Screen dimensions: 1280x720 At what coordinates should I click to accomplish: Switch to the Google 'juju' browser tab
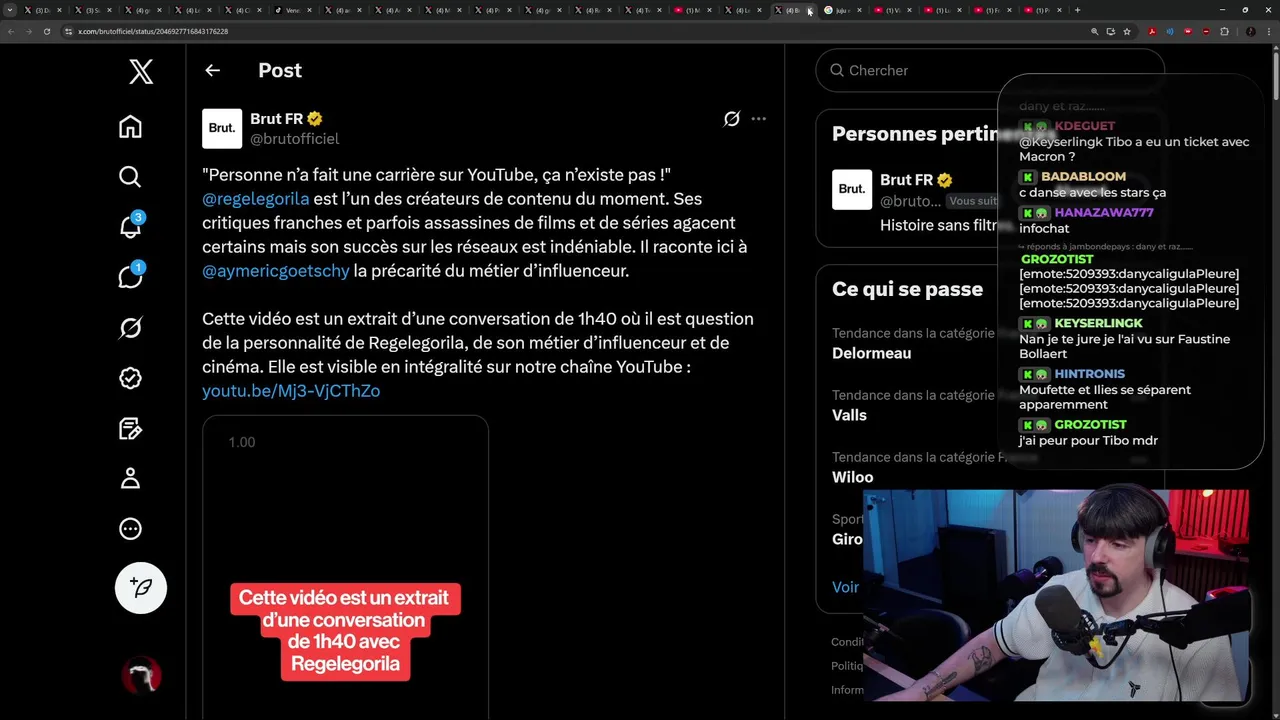841,10
